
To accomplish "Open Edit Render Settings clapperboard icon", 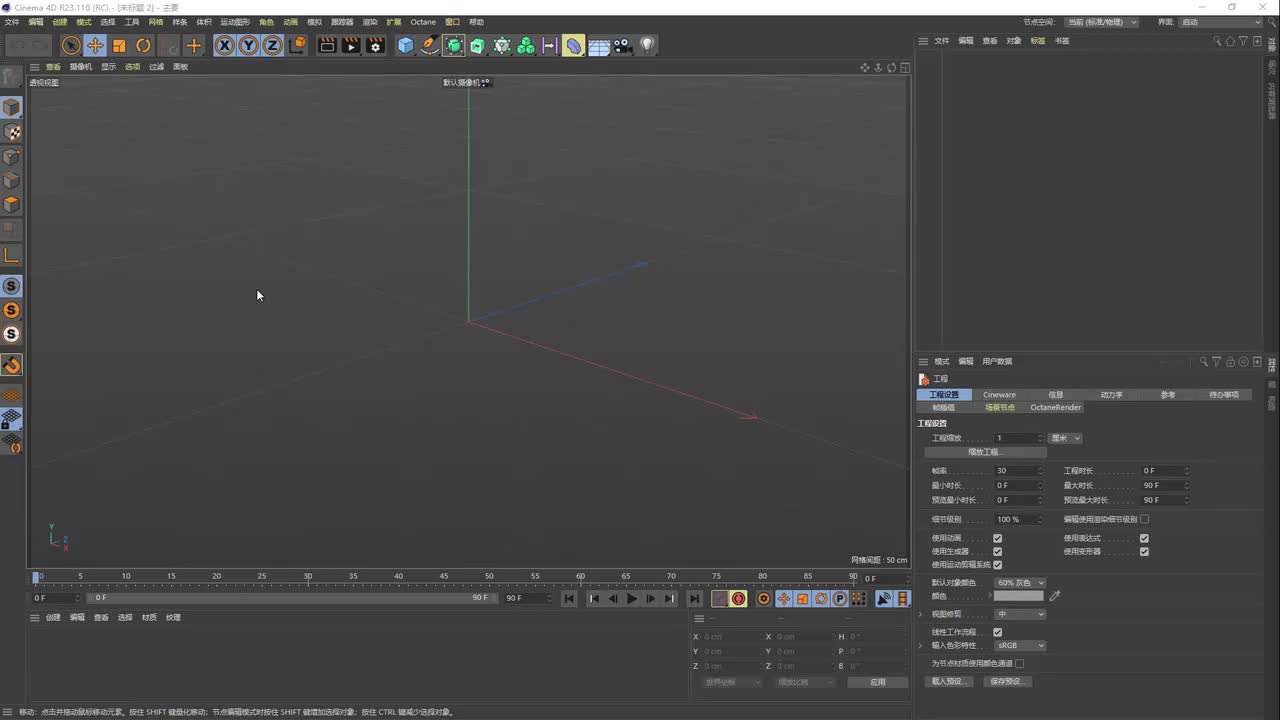I will 375,45.
